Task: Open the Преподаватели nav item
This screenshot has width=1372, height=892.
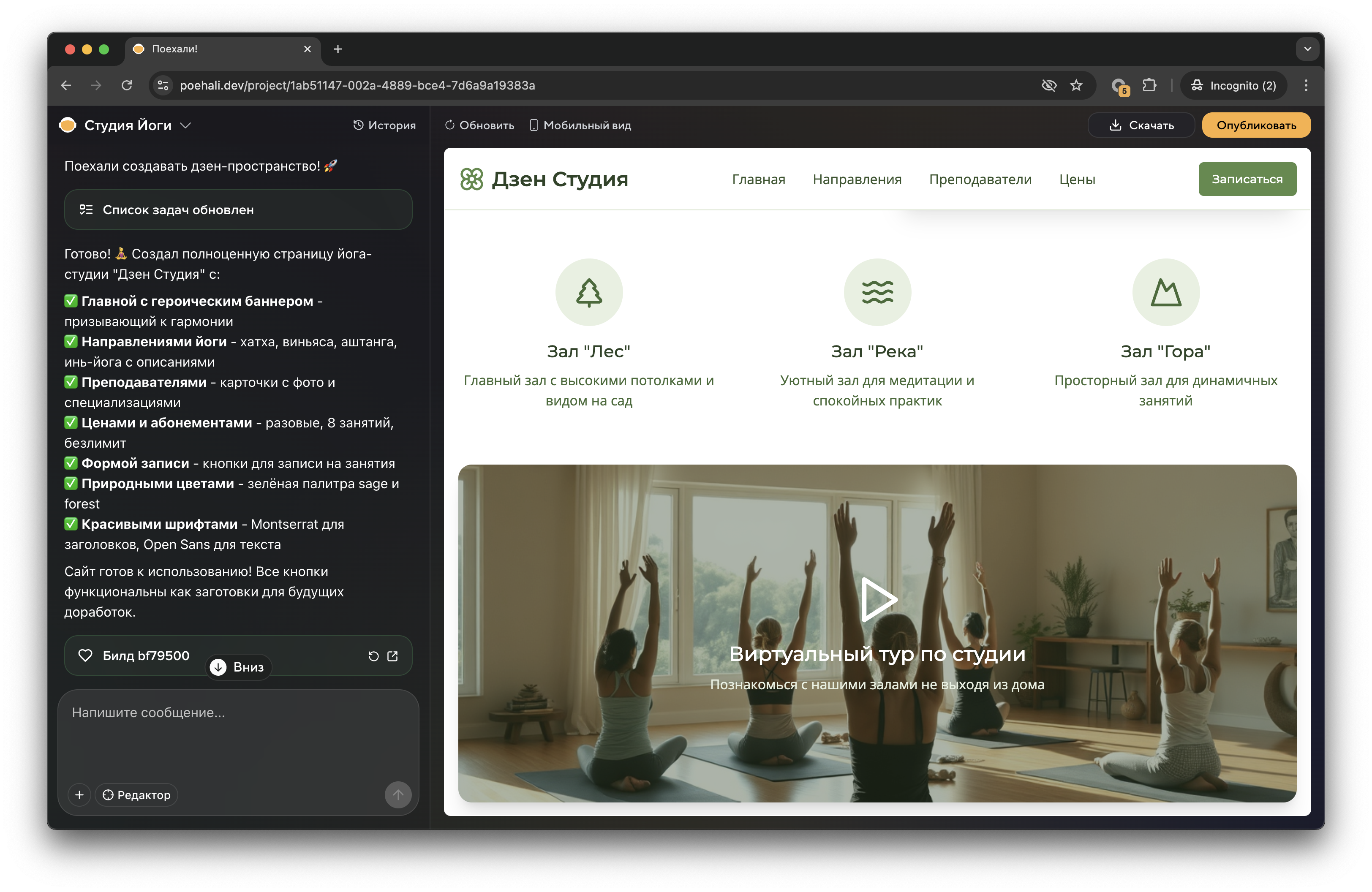Action: [x=980, y=179]
